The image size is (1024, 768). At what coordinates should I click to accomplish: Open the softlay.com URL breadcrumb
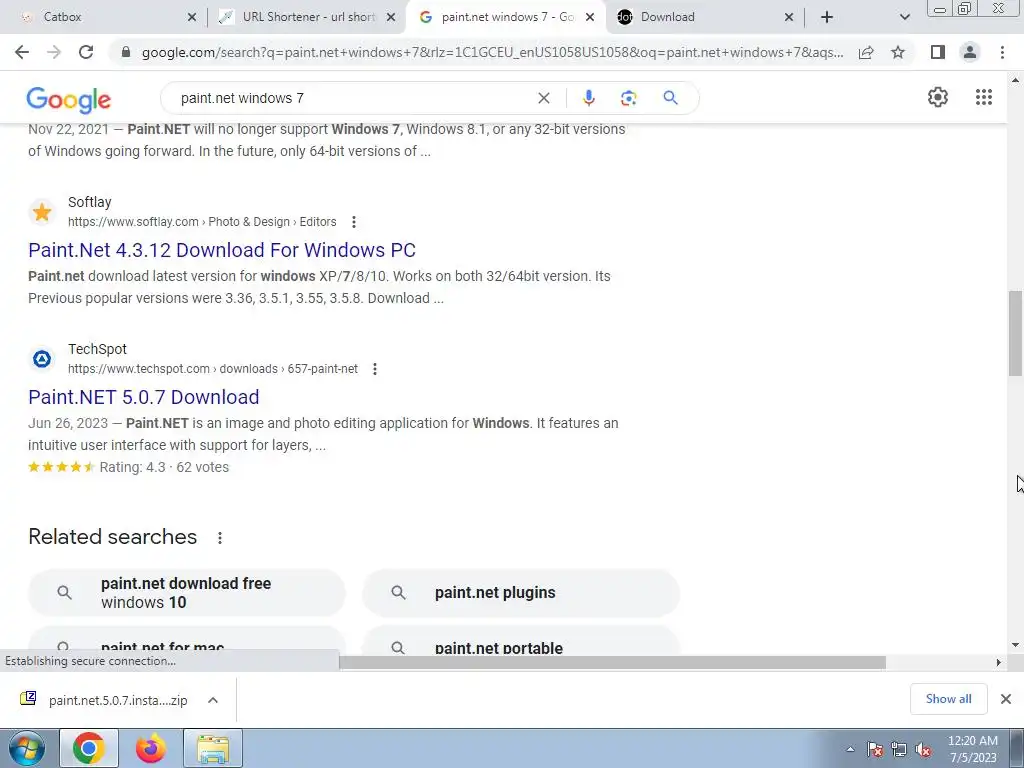pyautogui.click(x=202, y=222)
